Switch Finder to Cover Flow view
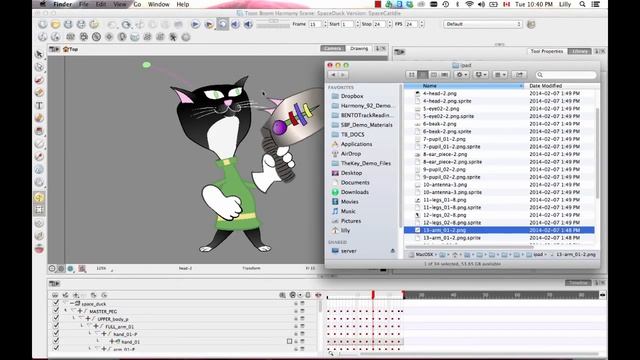The width and height of the screenshot is (640, 360). pyautogui.click(x=444, y=75)
